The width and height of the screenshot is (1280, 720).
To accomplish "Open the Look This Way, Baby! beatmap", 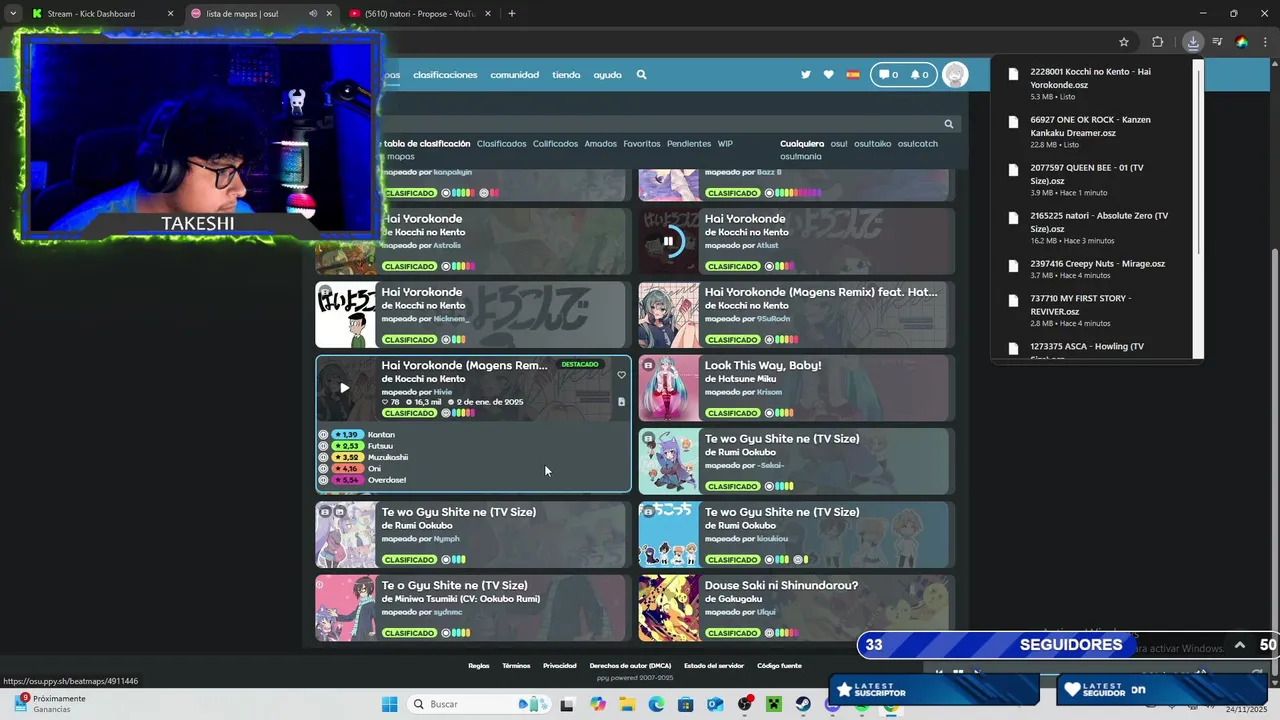I will (x=763, y=365).
